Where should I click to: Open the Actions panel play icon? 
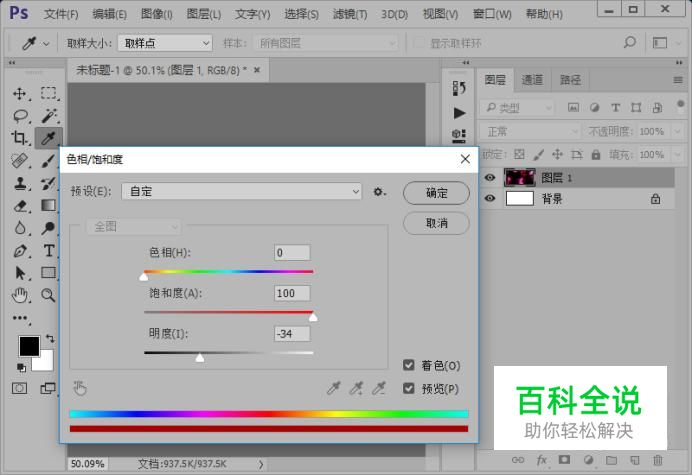459,113
